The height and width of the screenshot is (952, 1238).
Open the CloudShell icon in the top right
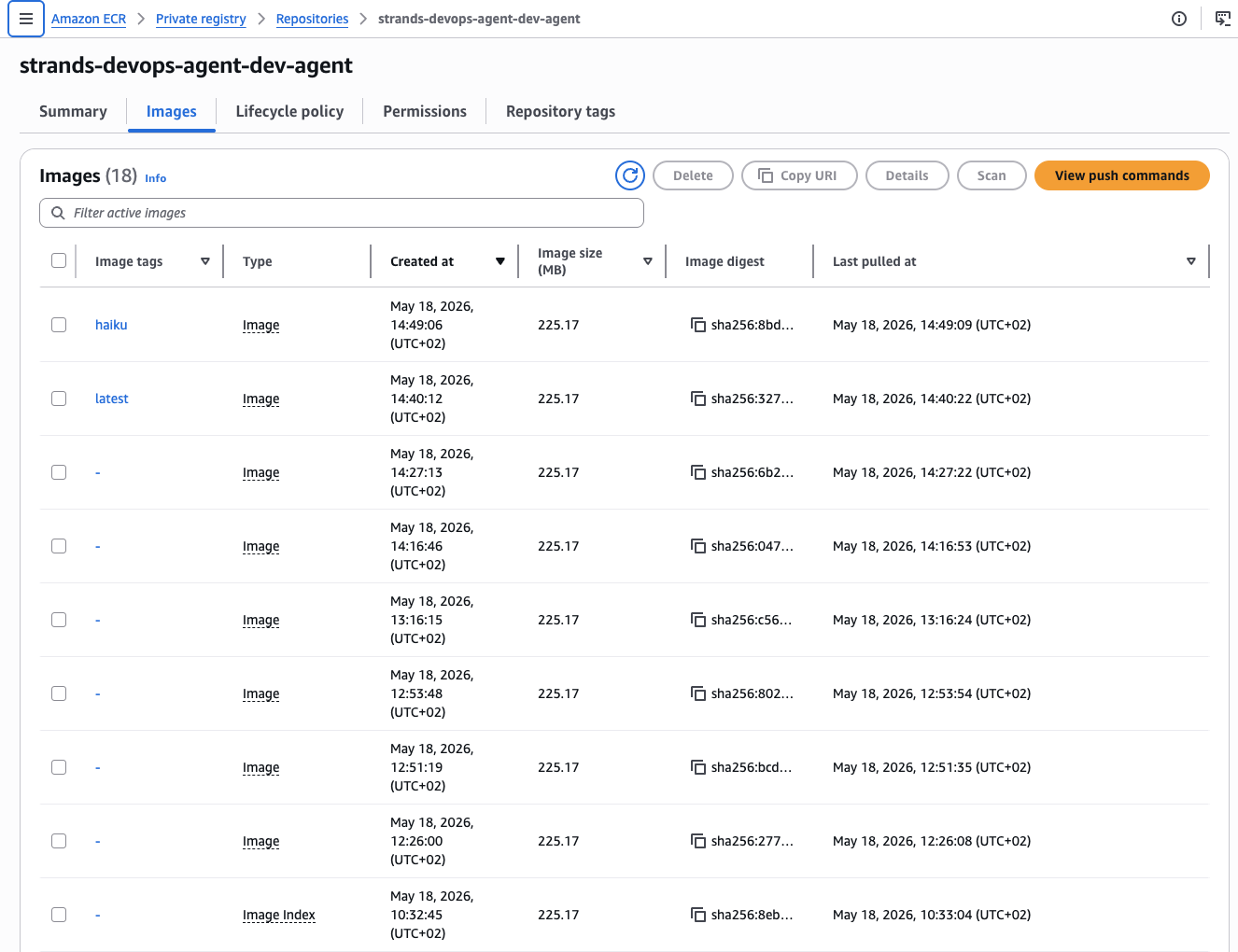tap(1222, 19)
